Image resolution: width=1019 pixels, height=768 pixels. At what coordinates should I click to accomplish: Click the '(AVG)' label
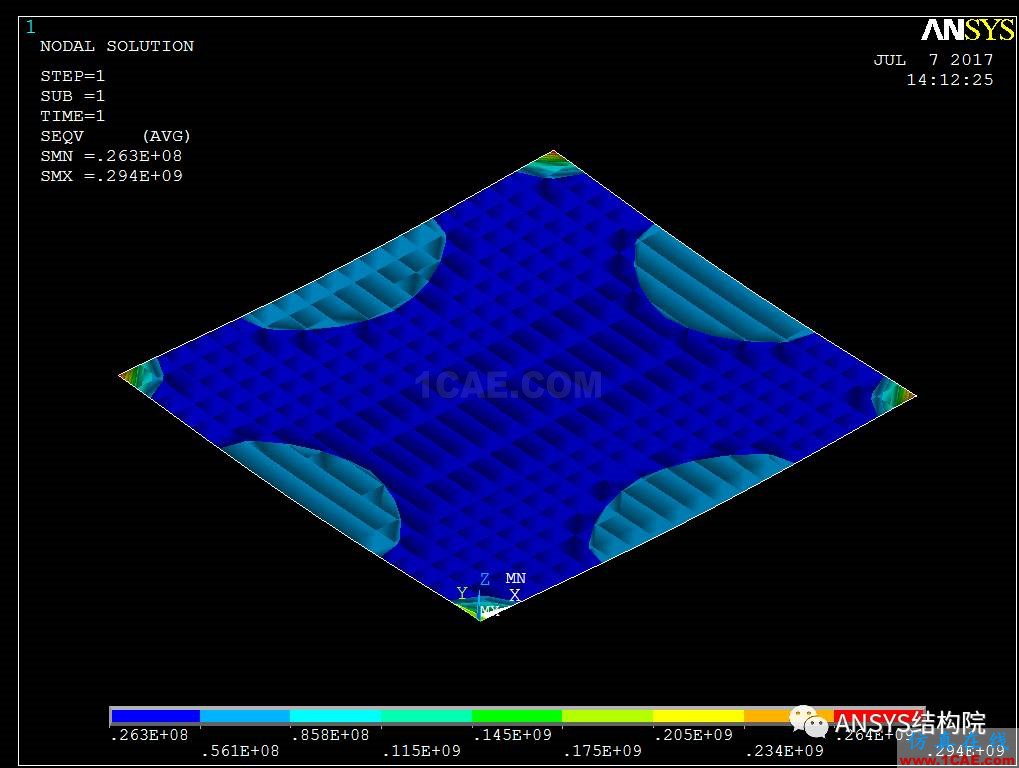point(166,136)
